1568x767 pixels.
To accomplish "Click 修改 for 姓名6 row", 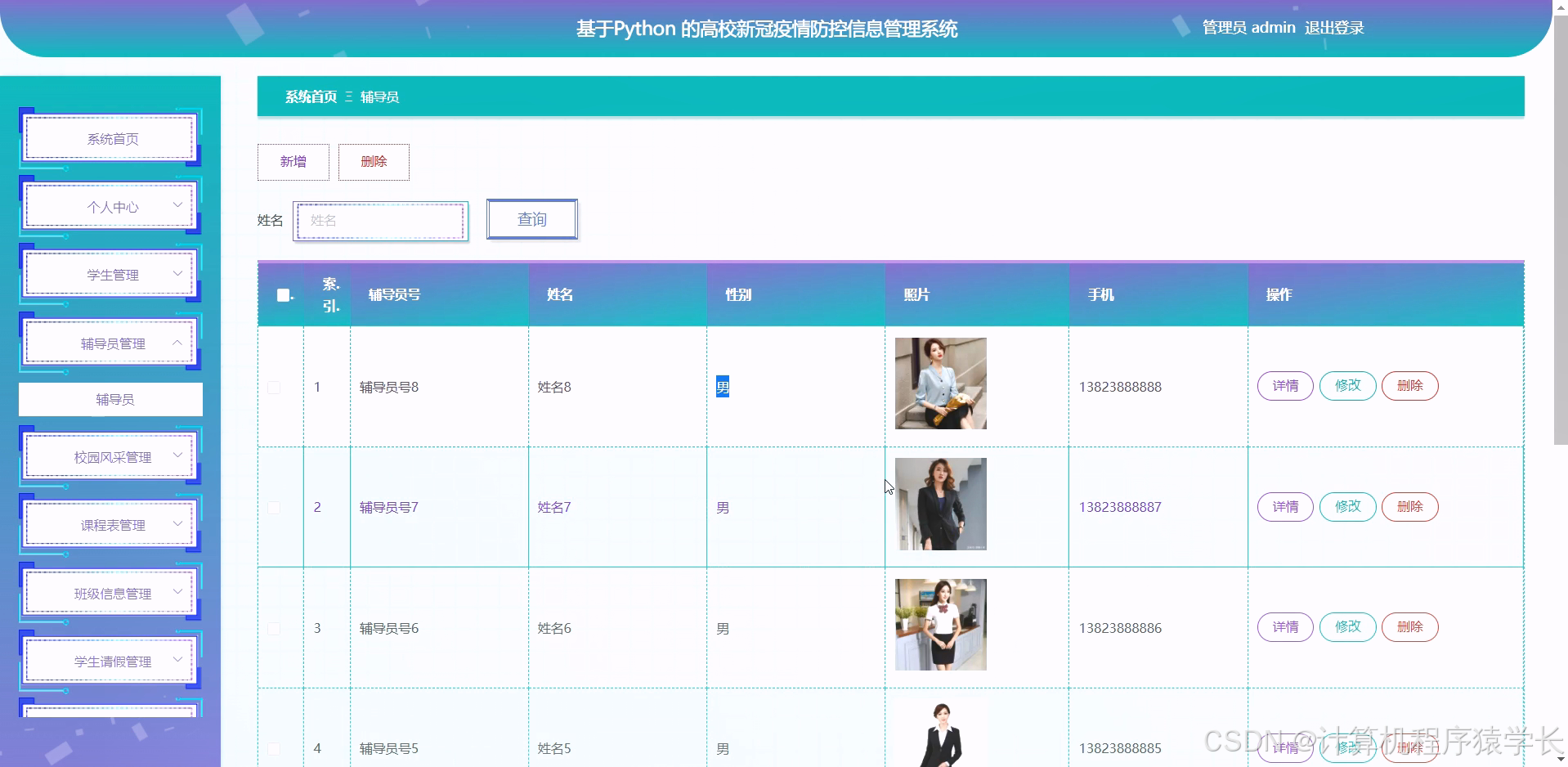I will tap(1348, 627).
